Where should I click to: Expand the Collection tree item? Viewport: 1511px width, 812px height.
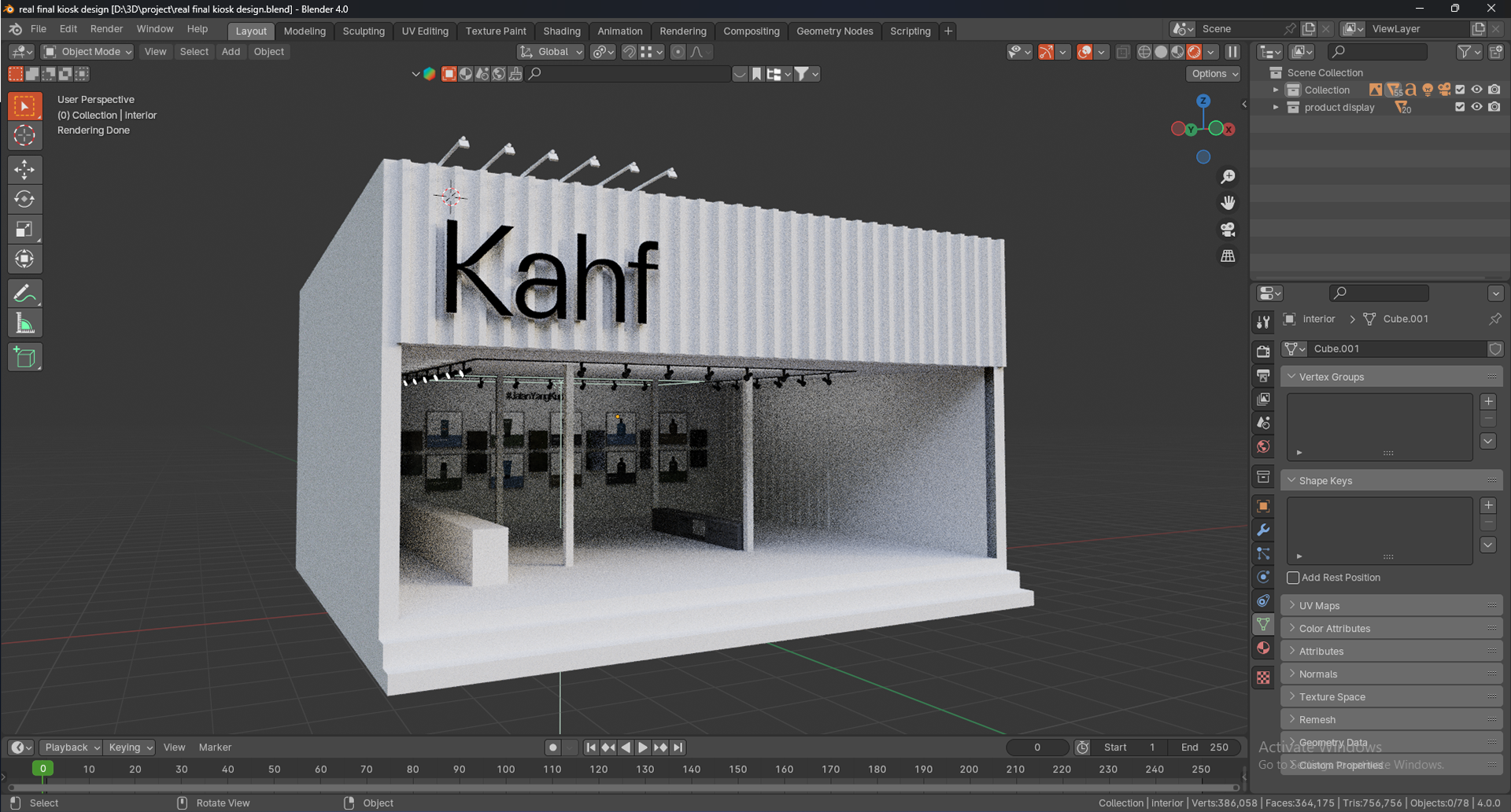pos(1276,90)
